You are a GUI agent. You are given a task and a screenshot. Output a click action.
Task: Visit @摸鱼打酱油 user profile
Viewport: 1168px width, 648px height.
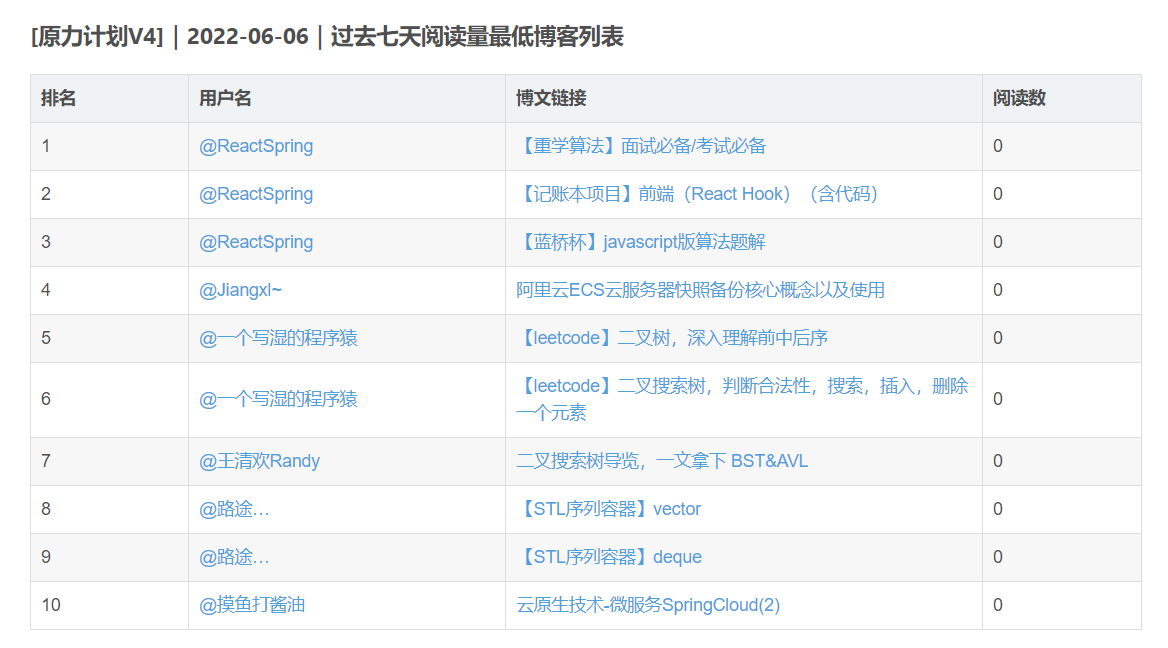pyautogui.click(x=252, y=605)
